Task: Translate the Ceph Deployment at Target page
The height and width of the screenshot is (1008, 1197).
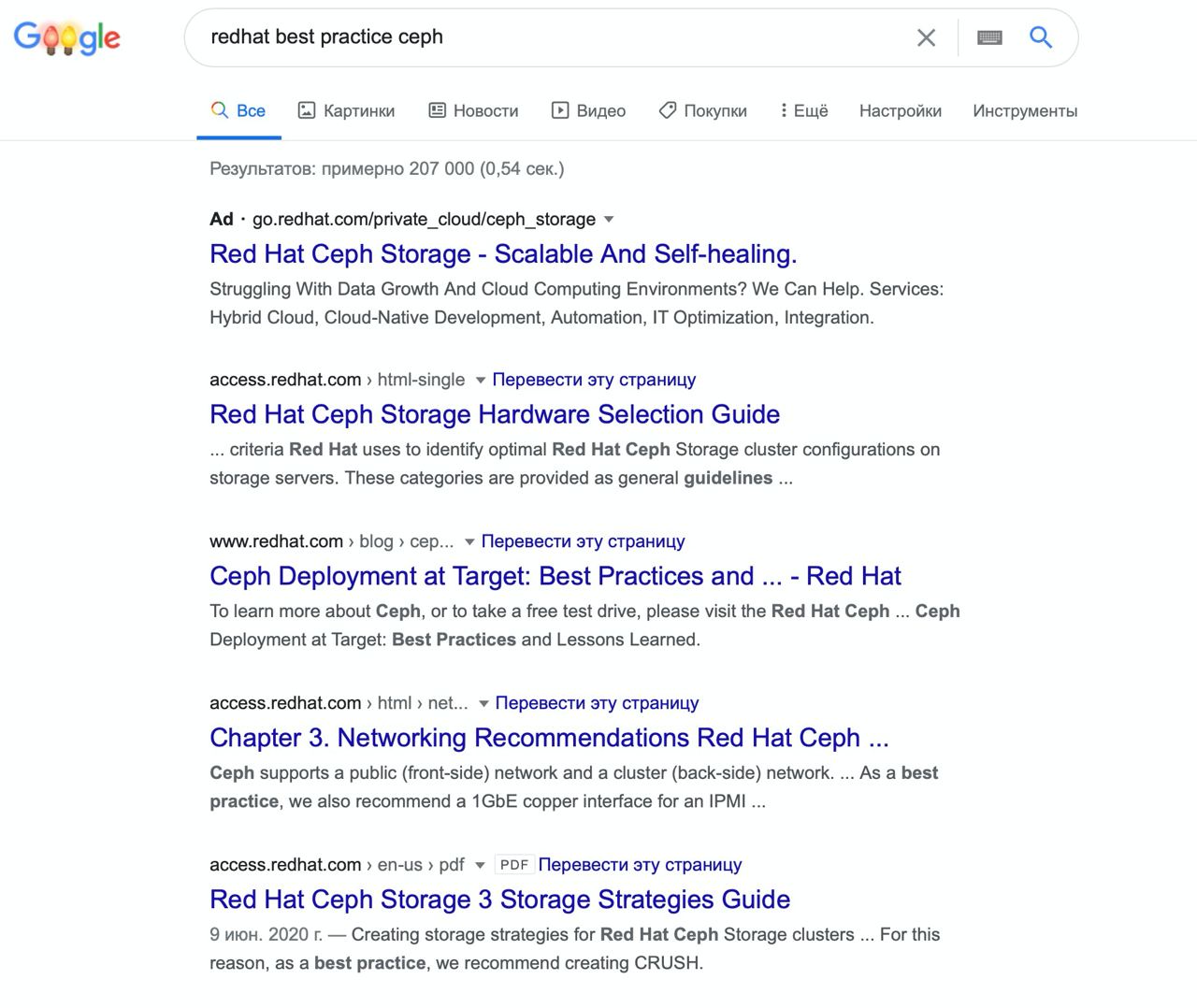Action: pyautogui.click(x=583, y=541)
